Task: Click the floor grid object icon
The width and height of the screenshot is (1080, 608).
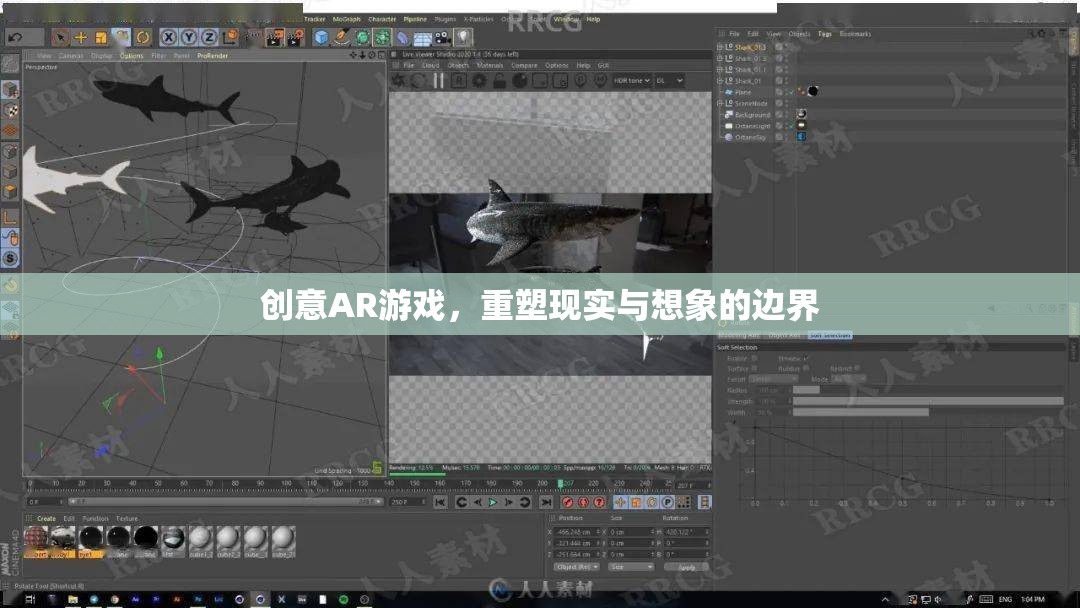Action: (x=422, y=38)
